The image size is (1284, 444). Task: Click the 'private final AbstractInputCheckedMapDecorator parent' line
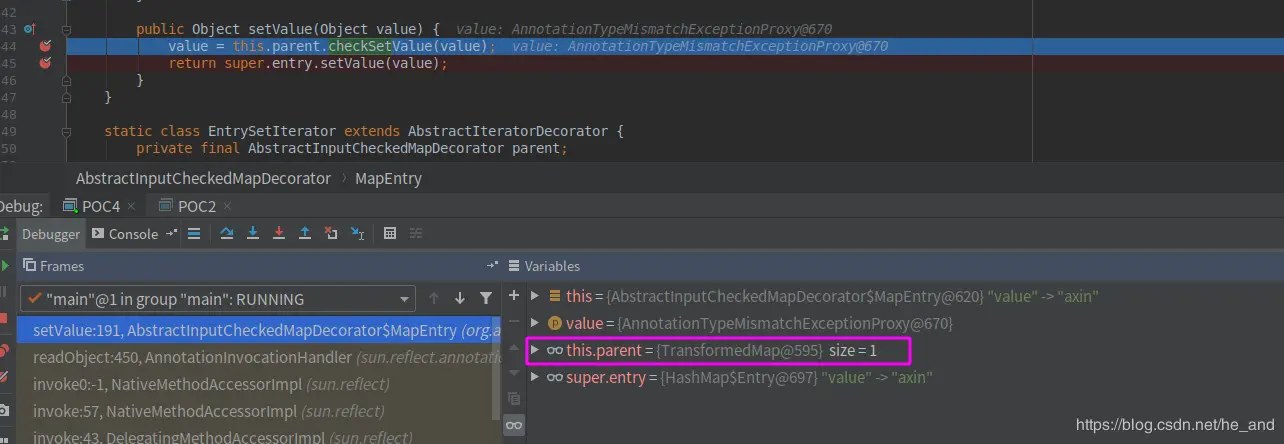pos(352,148)
